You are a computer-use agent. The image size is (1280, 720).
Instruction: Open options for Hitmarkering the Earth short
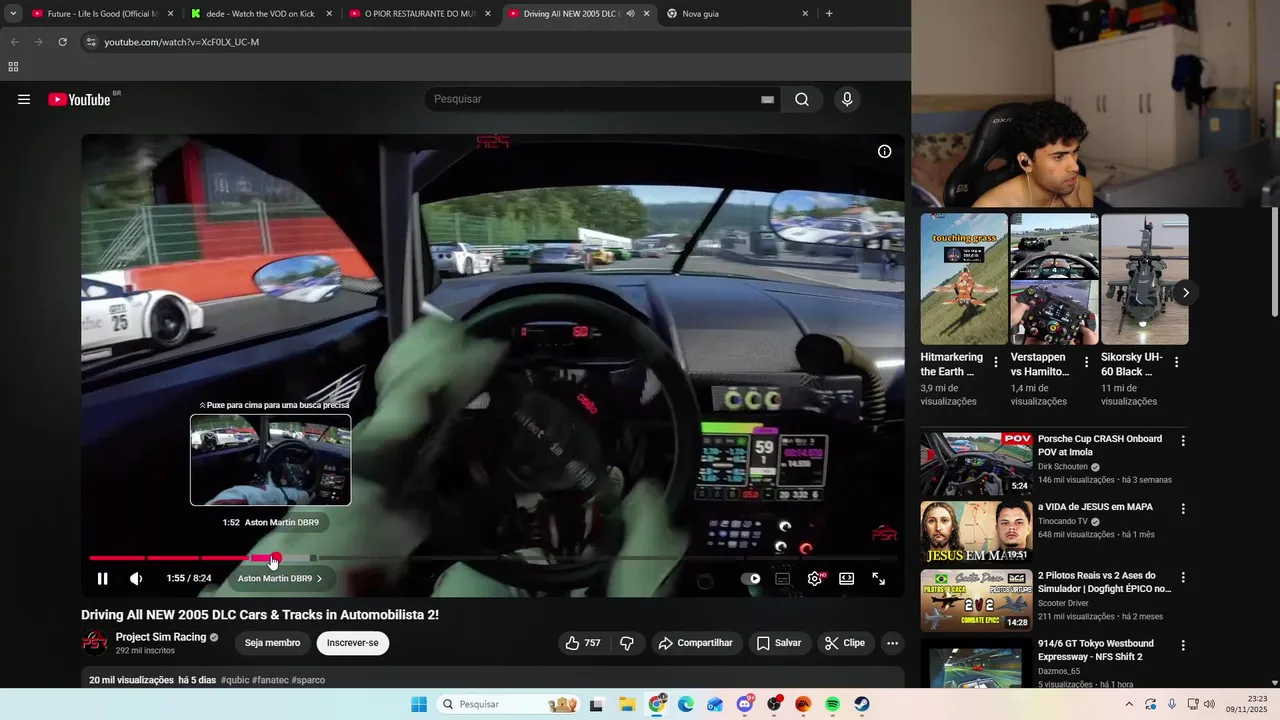point(995,362)
